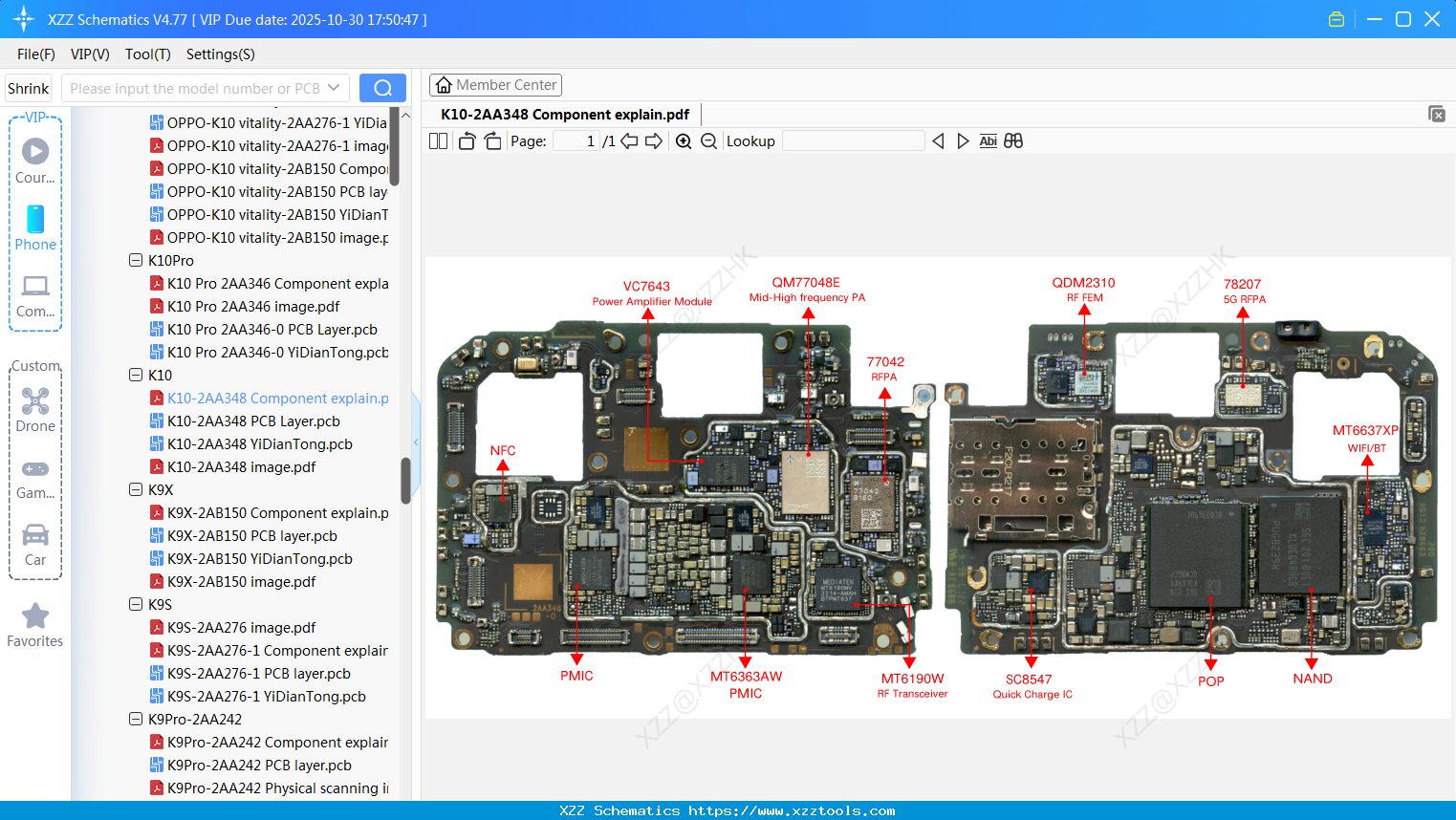
Task: Toggle the Abi match-case lookup option
Action: pyautogui.click(x=988, y=140)
